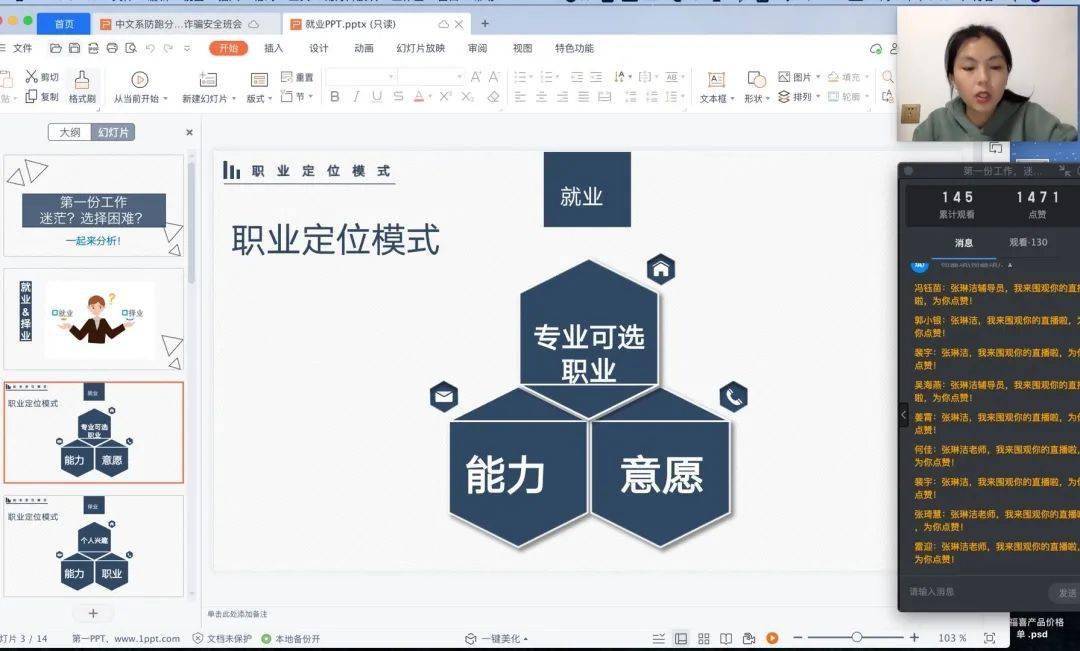Image resolution: width=1080 pixels, height=651 pixels.
Task: Add a slide with the plus button
Action: click(x=93, y=613)
